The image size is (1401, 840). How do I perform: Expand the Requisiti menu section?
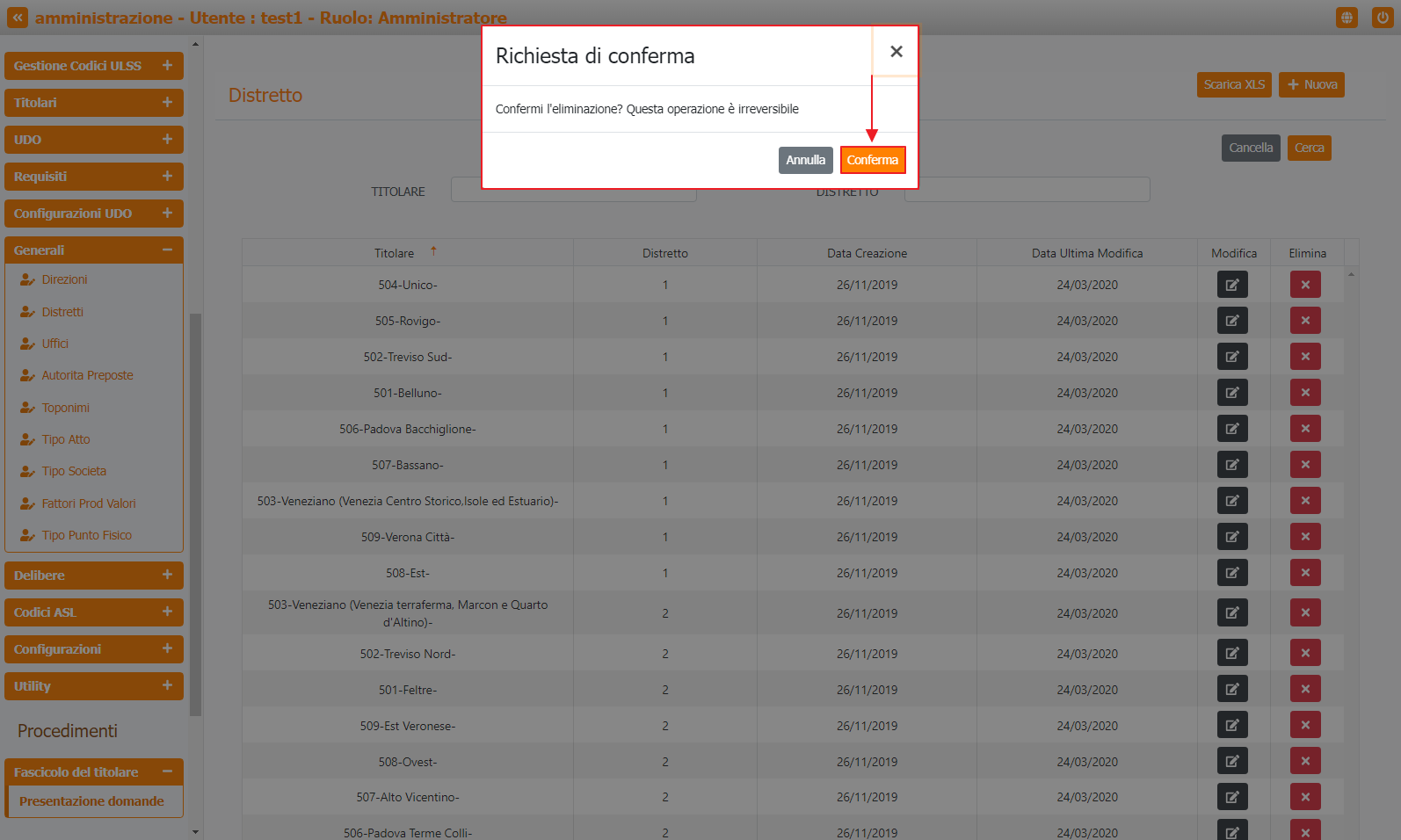click(94, 177)
